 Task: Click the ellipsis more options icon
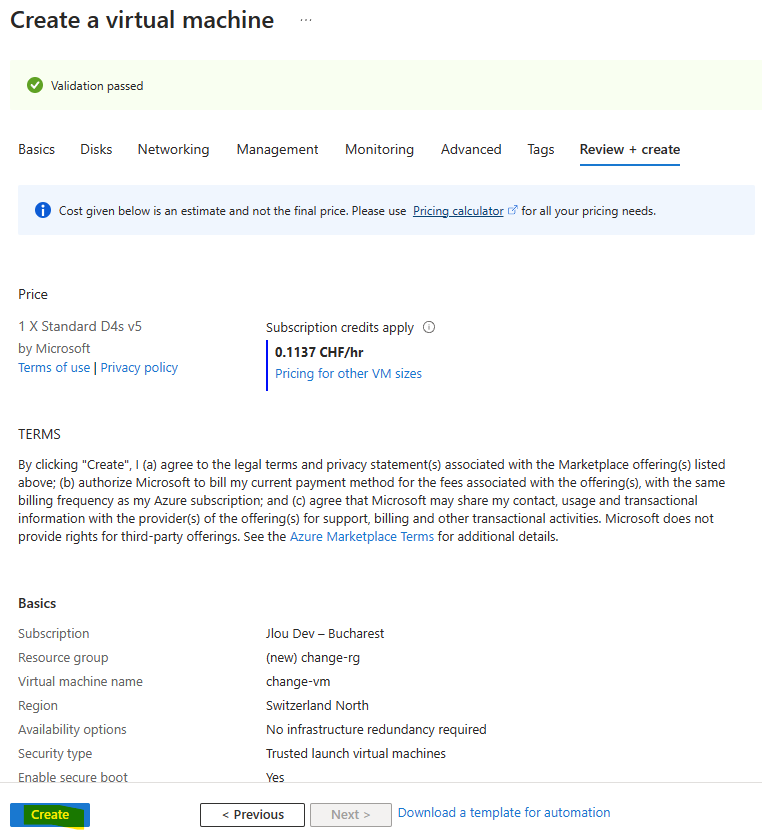tap(306, 20)
